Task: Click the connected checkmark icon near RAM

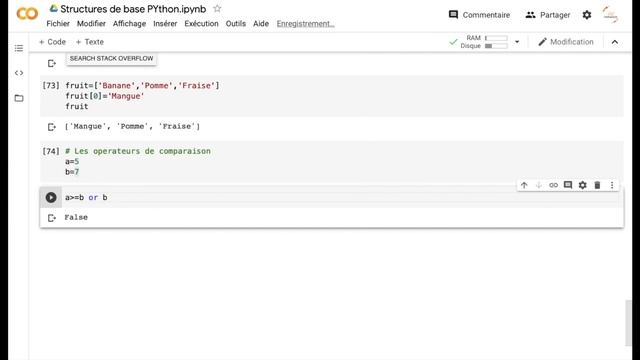Action: tap(453, 42)
